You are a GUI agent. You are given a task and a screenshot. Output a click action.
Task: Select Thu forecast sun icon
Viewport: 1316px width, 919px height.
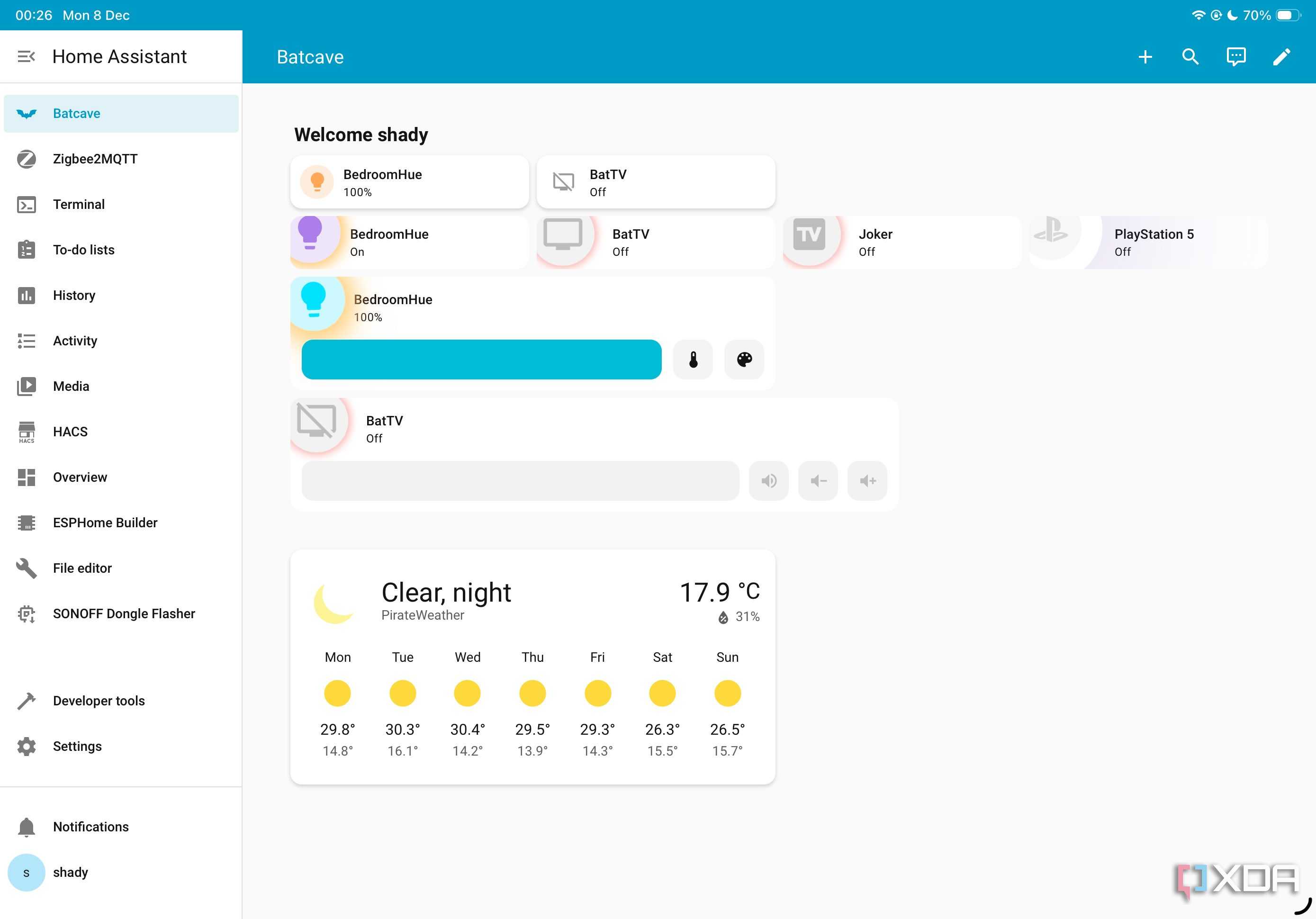click(x=532, y=694)
